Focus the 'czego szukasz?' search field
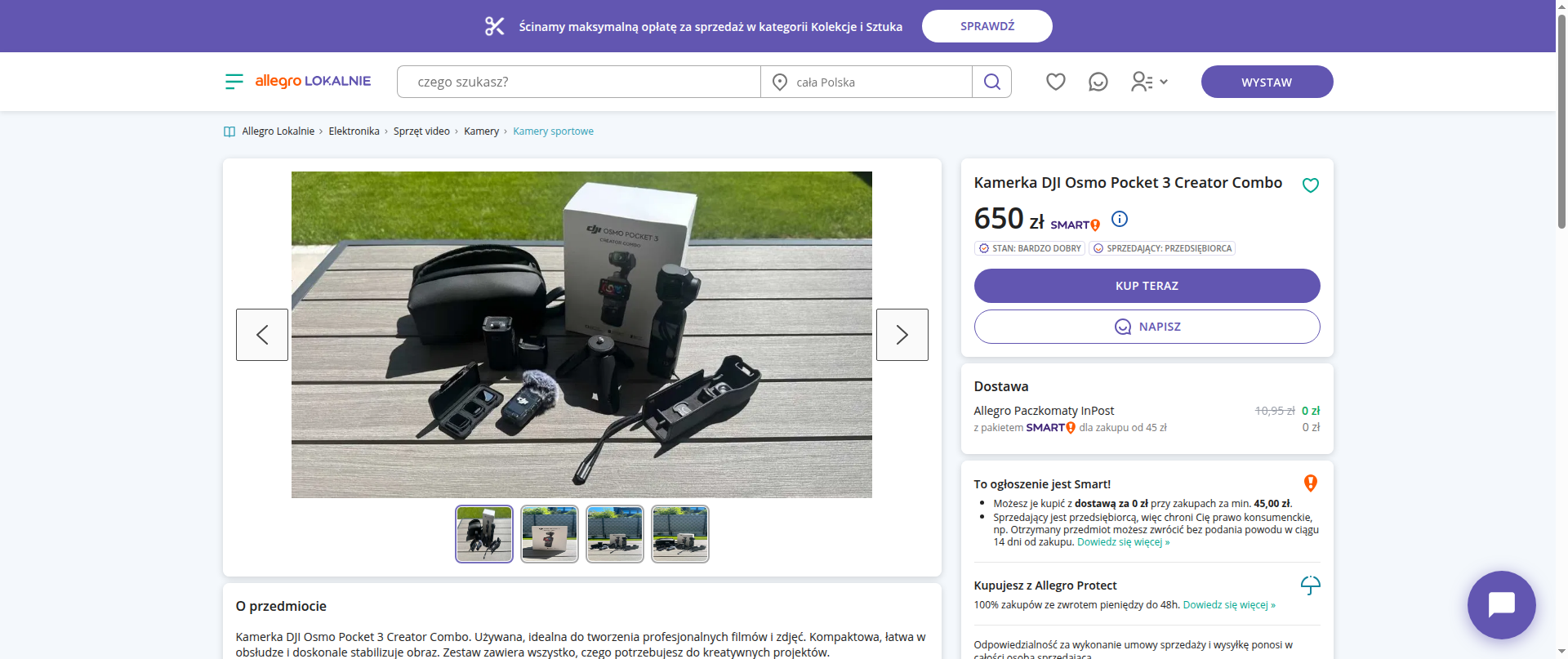This screenshot has height=659, width=1568. pos(579,82)
